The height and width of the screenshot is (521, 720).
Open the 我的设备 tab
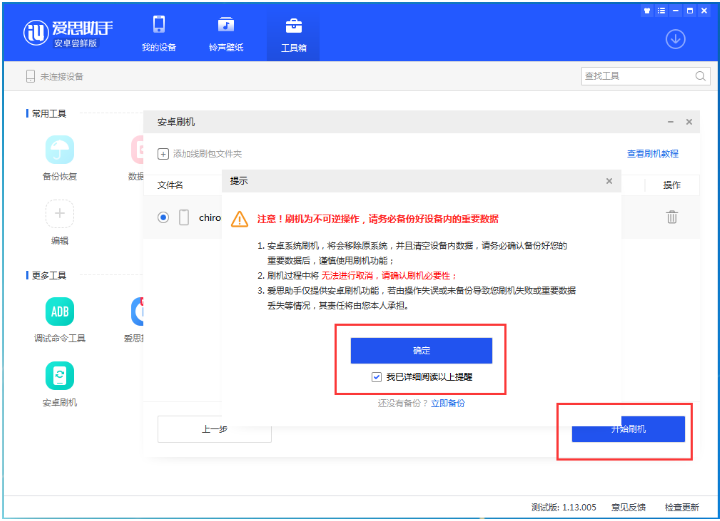[x=159, y=34]
